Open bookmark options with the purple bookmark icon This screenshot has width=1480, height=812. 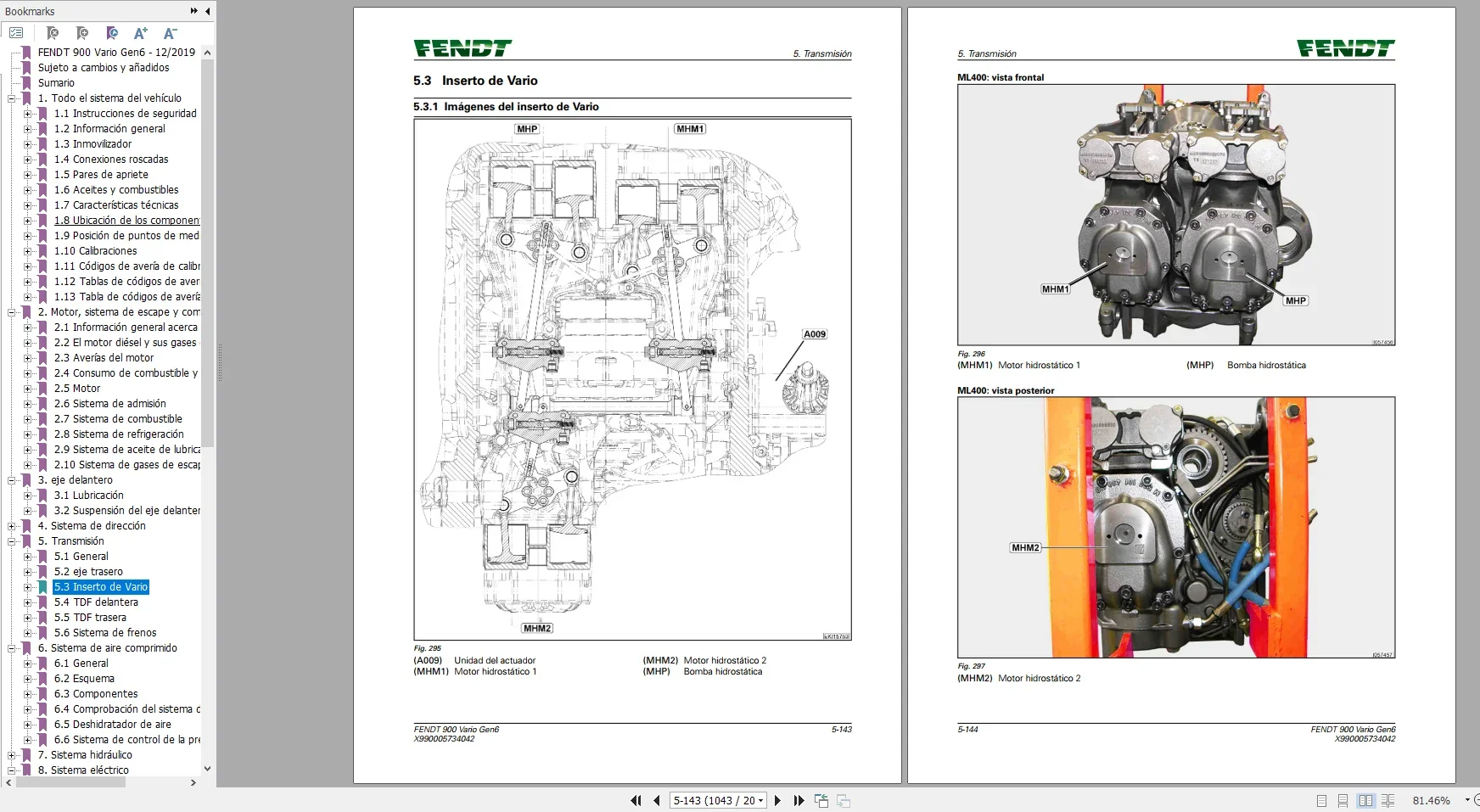coord(112,33)
